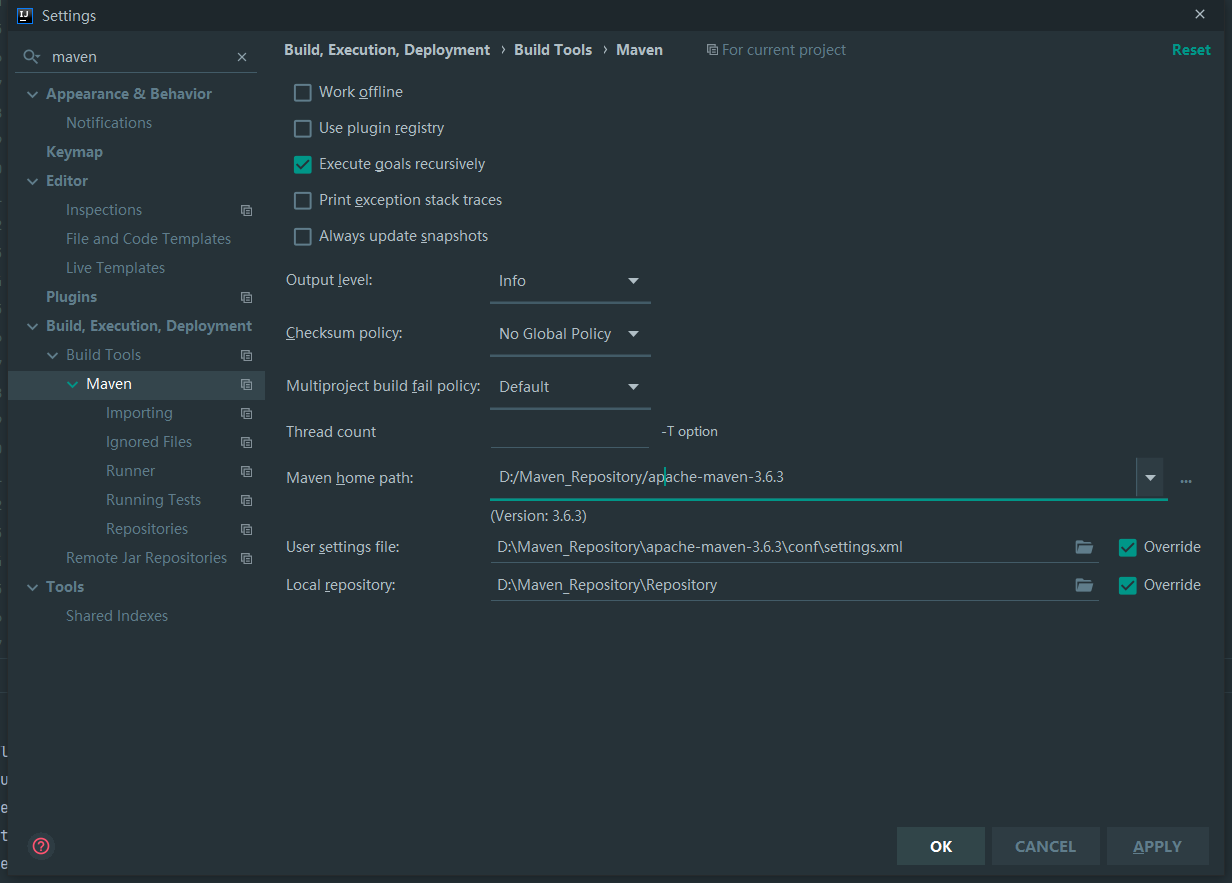Collapse the Maven tree node
This screenshot has height=883, width=1232.
coord(72,384)
